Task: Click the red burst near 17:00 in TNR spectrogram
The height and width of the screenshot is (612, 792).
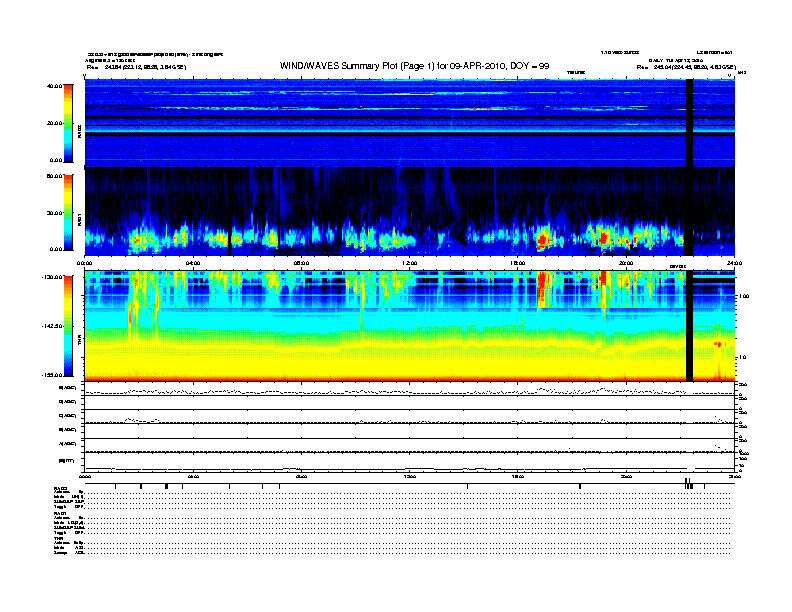Action: (542, 289)
